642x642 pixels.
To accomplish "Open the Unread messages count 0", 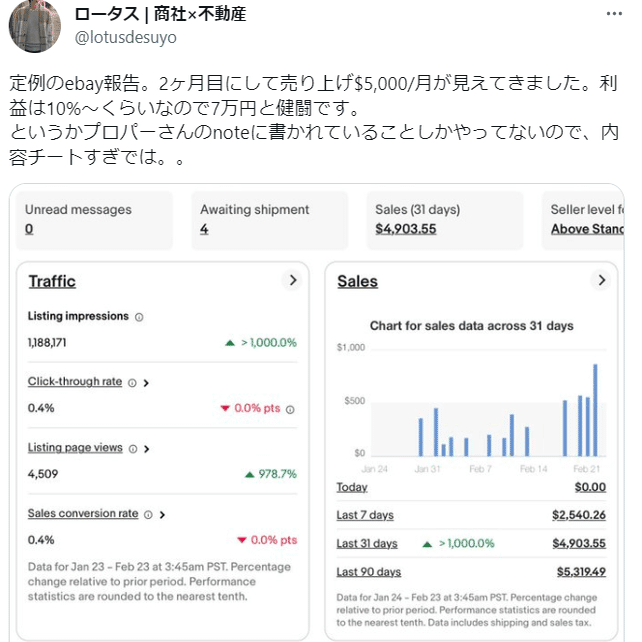I will 29,229.
